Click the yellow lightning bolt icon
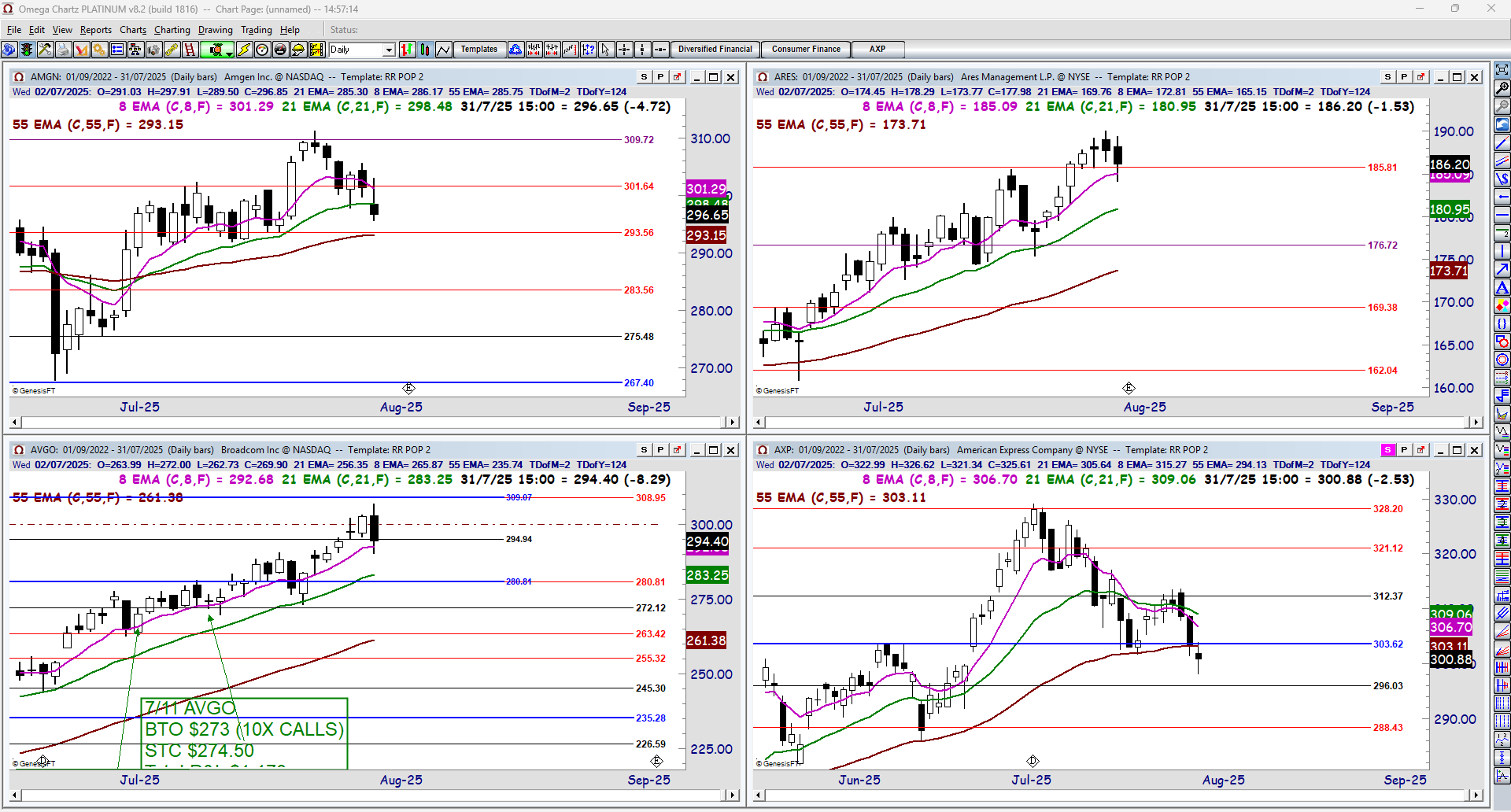The width and height of the screenshot is (1511, 812). [x=244, y=50]
